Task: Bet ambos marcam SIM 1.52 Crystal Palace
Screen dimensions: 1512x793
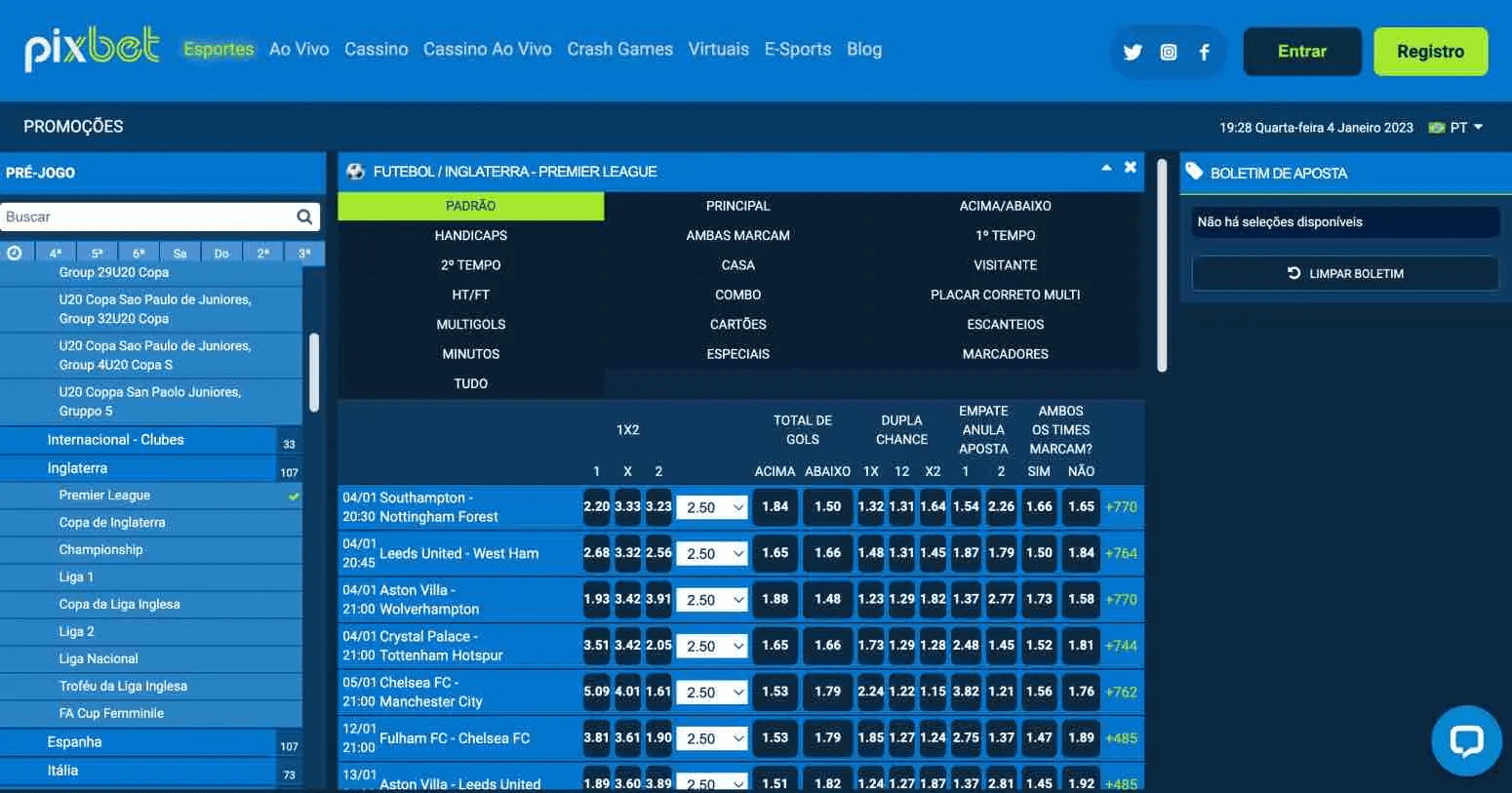Action: pos(1040,646)
